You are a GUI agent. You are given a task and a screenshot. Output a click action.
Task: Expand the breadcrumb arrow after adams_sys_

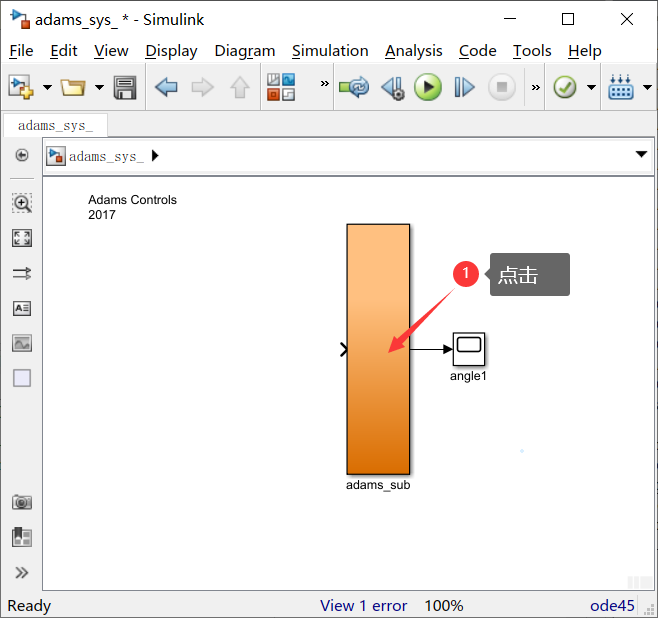coord(155,156)
